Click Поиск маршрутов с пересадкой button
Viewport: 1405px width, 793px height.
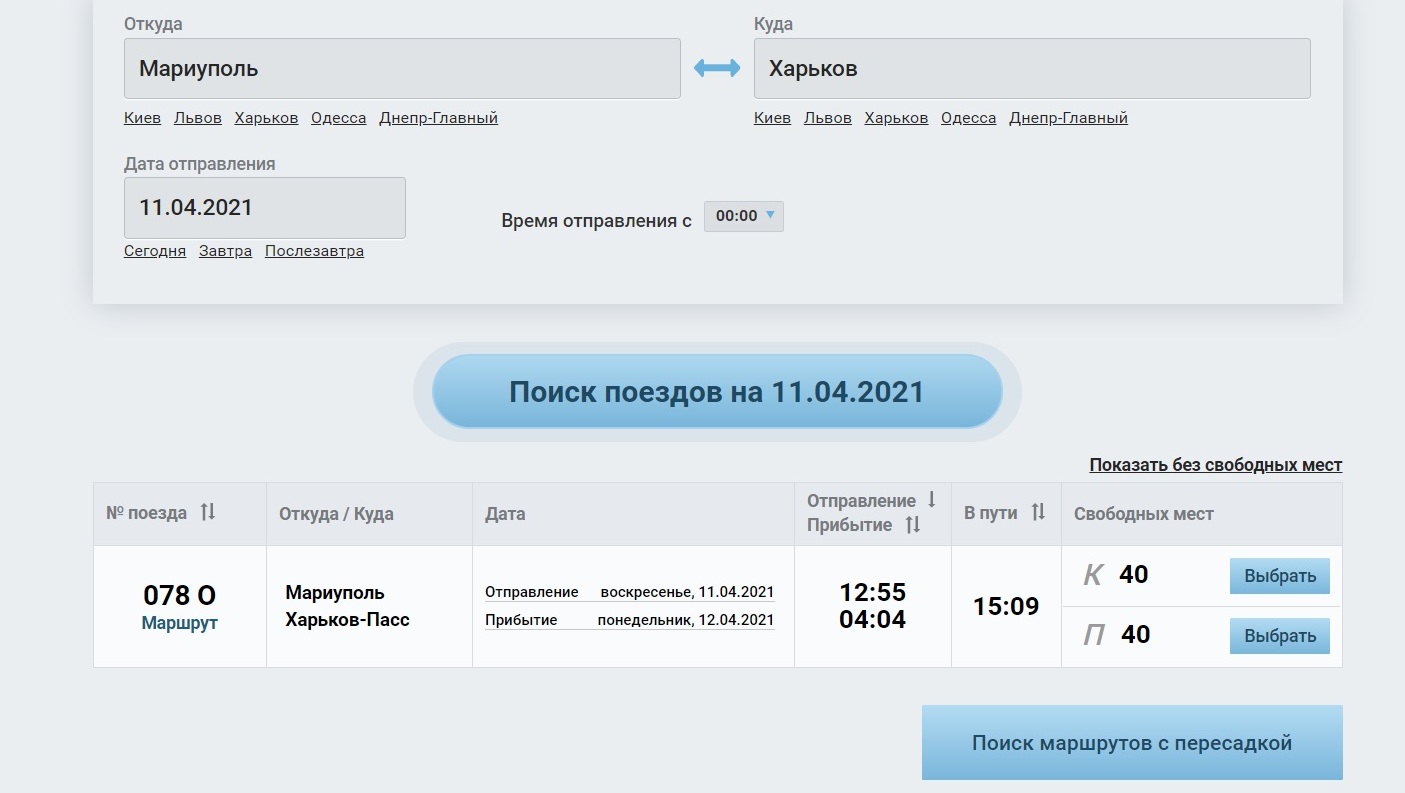point(1132,743)
